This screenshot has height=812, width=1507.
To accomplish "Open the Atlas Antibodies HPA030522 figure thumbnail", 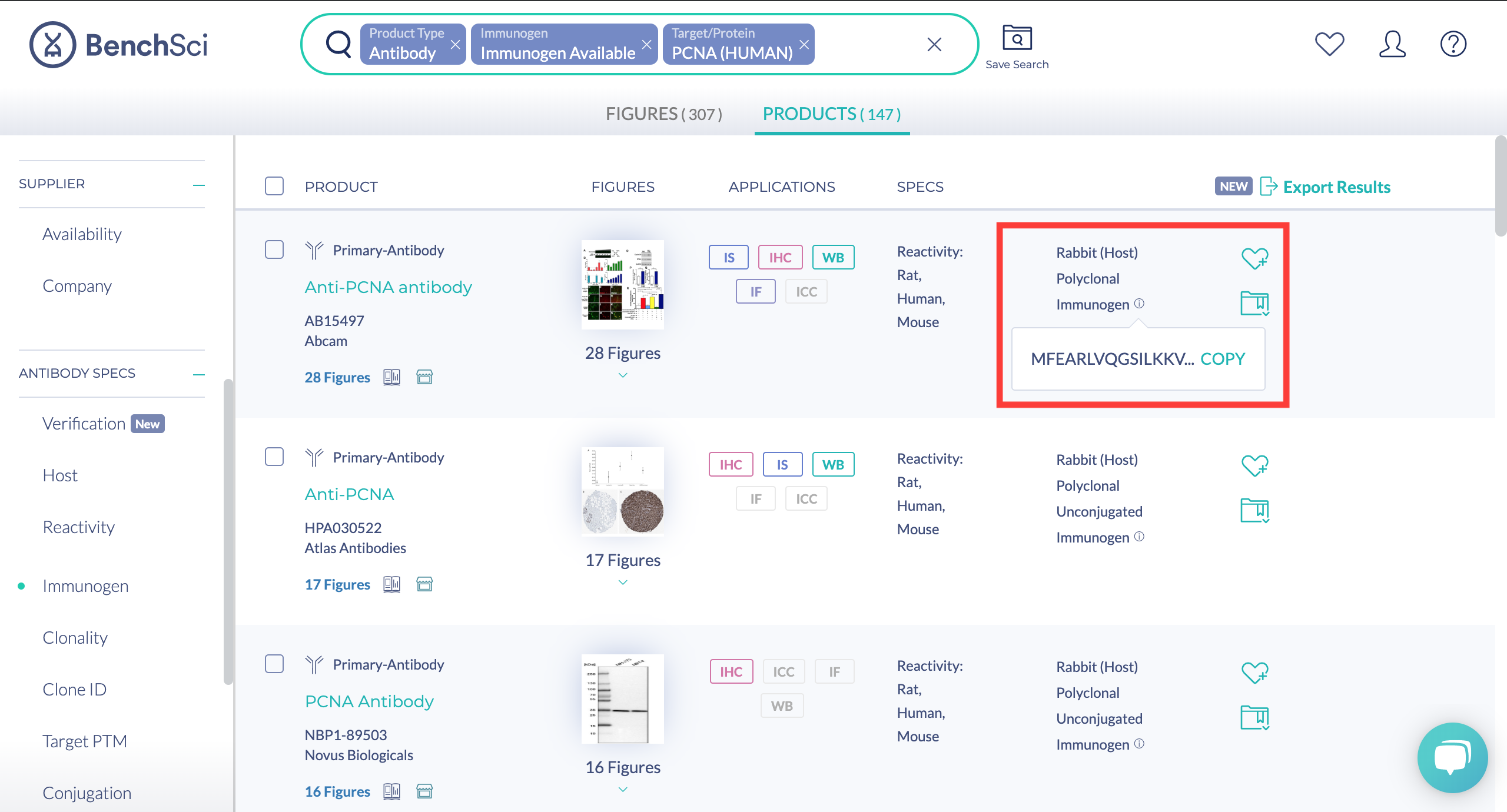I will 623,492.
